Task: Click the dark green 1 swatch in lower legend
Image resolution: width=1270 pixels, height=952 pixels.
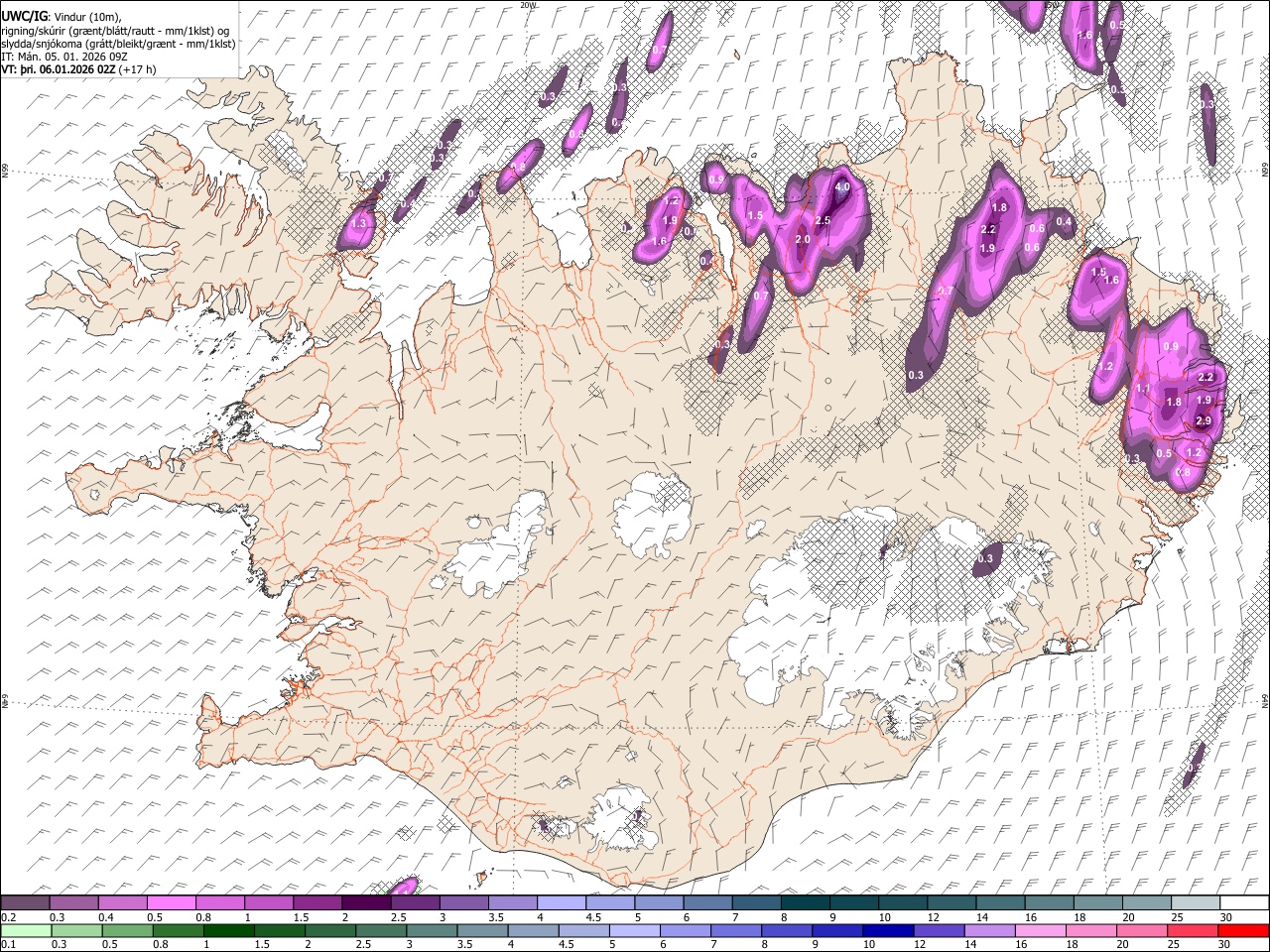Action: (x=229, y=930)
